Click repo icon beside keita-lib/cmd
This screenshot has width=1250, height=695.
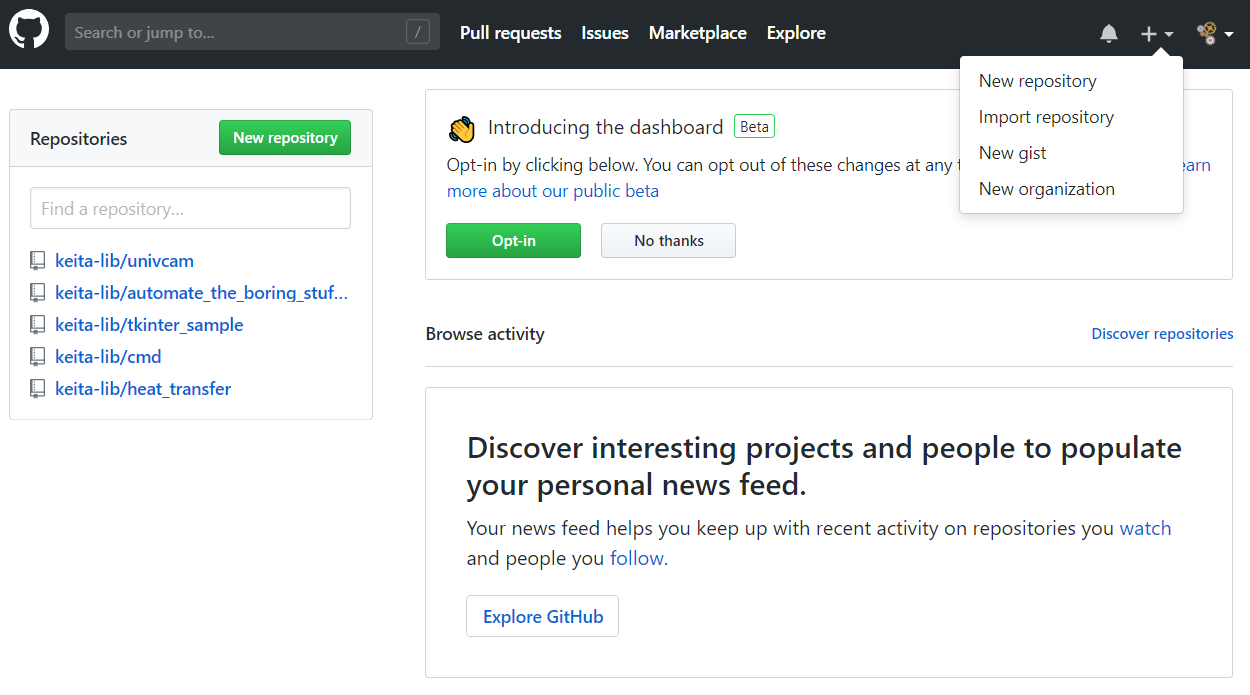(38, 357)
